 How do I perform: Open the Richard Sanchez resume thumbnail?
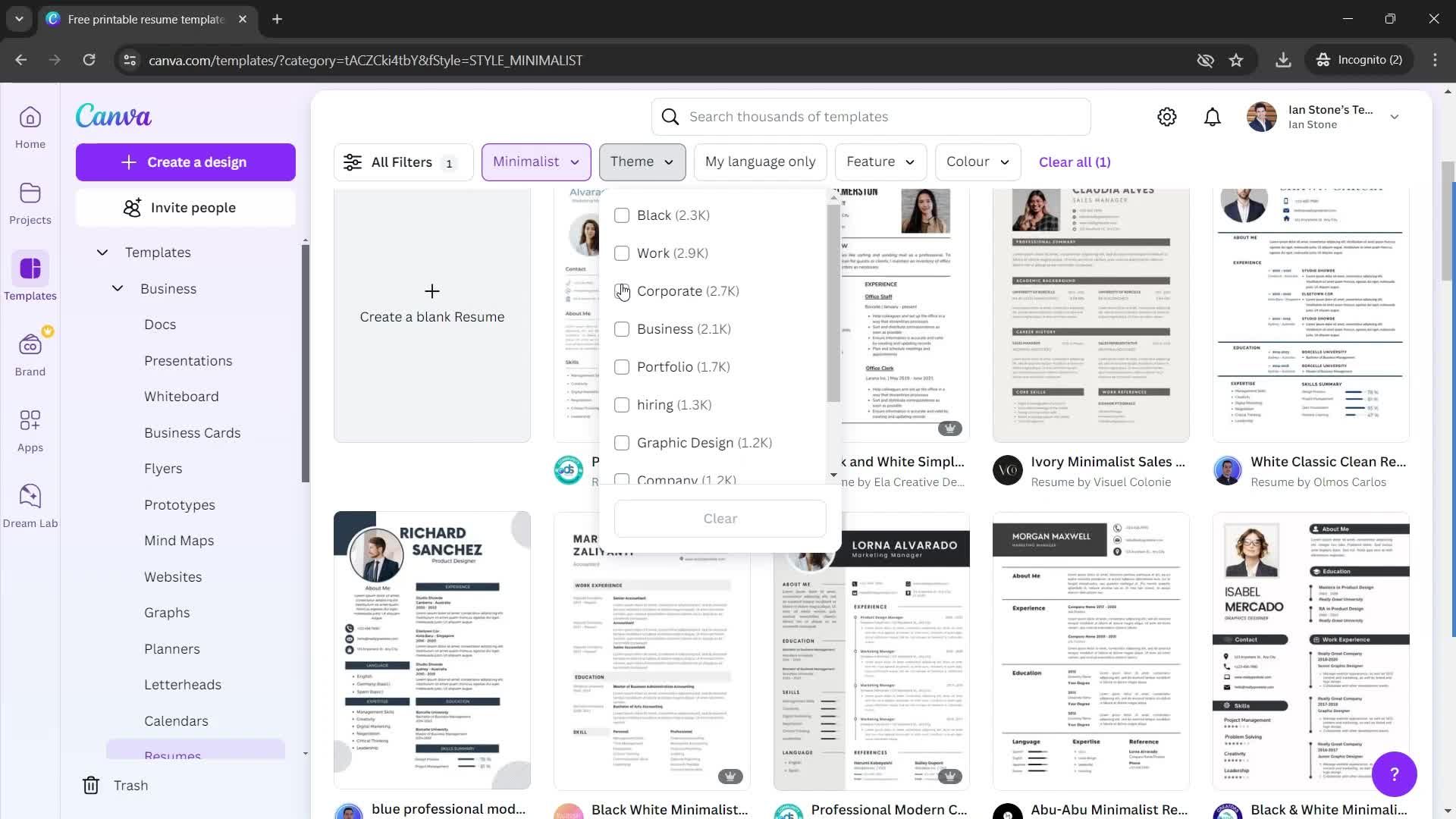(x=432, y=651)
